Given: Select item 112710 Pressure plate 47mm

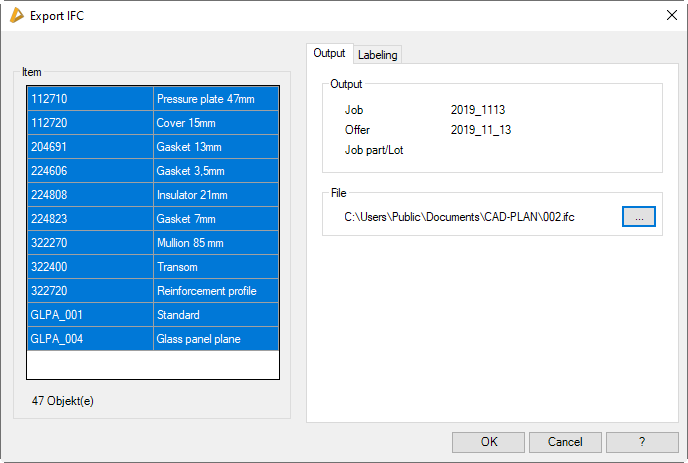Looking at the screenshot, I should (x=152, y=99).
